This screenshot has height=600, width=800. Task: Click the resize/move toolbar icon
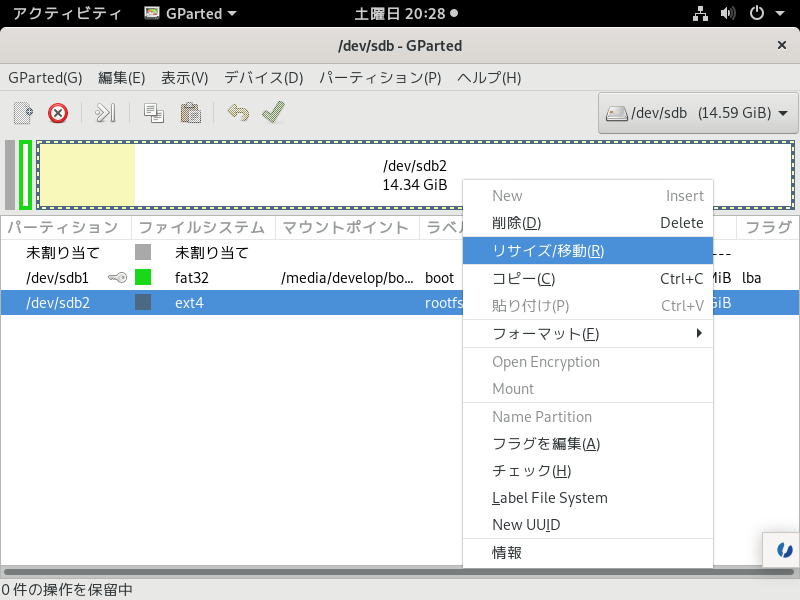(106, 113)
